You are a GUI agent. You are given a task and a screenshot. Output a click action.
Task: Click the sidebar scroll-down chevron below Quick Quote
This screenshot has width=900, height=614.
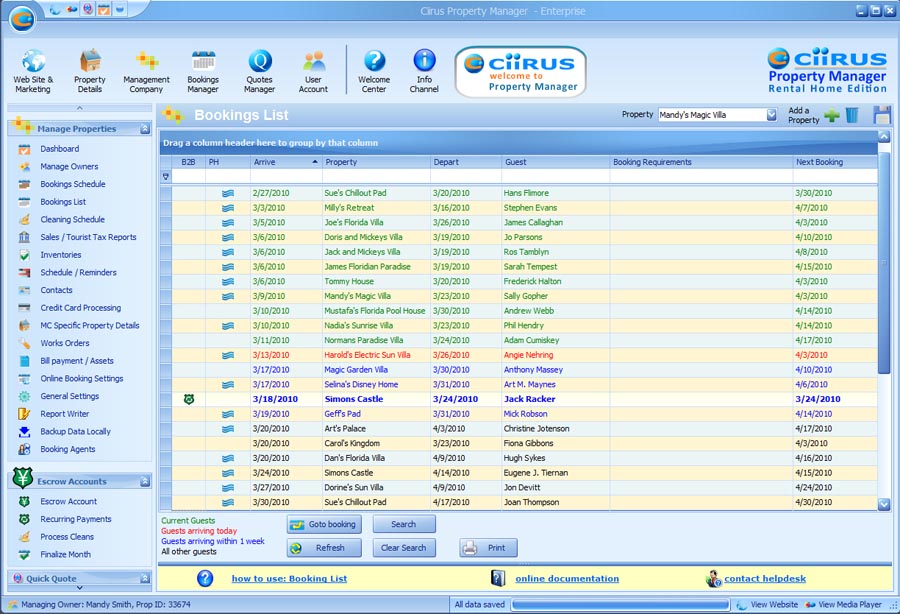(x=80, y=588)
